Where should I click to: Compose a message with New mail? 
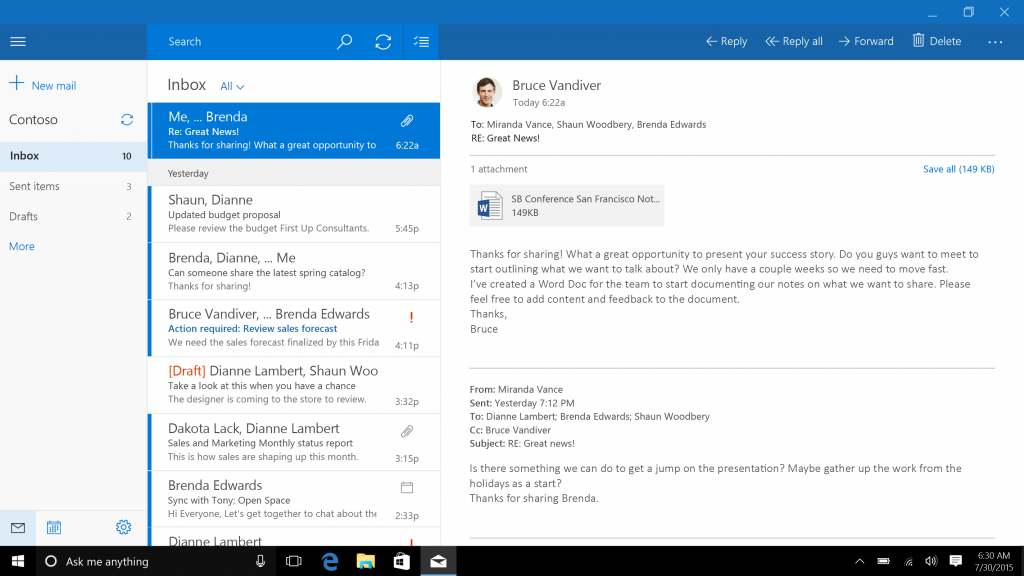click(x=43, y=85)
